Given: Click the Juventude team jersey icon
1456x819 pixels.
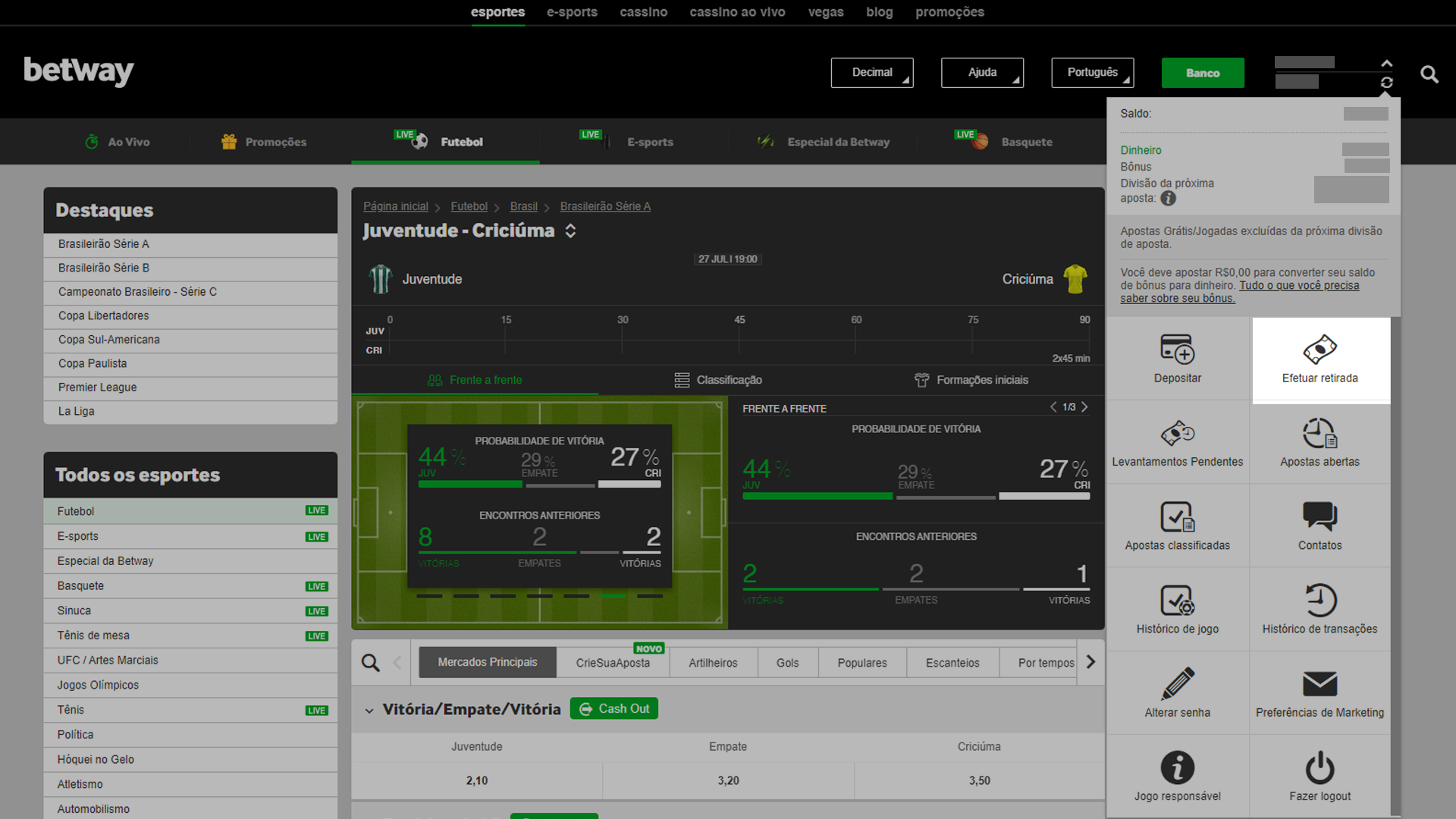Looking at the screenshot, I should (x=380, y=279).
